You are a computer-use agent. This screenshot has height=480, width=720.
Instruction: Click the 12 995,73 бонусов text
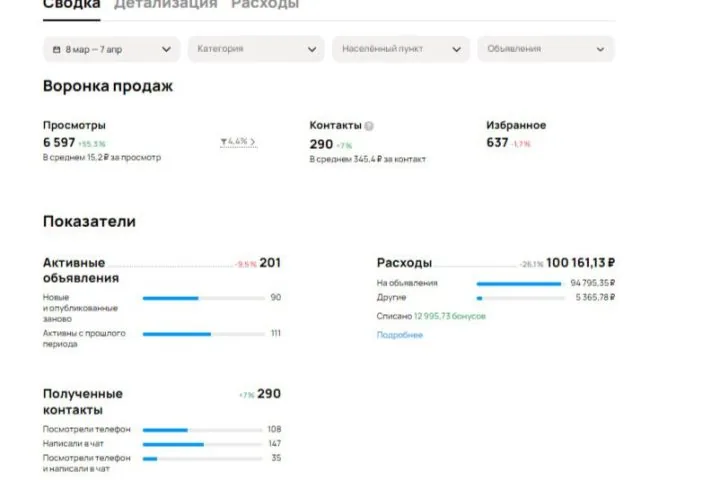click(x=450, y=316)
